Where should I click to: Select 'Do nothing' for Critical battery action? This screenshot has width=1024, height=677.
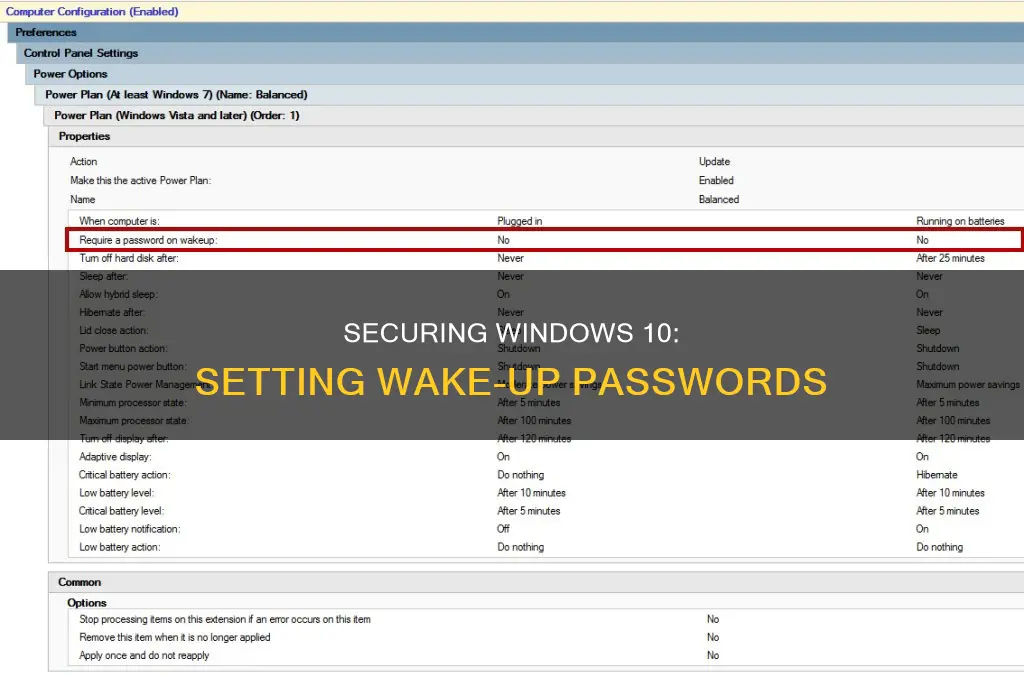point(520,475)
